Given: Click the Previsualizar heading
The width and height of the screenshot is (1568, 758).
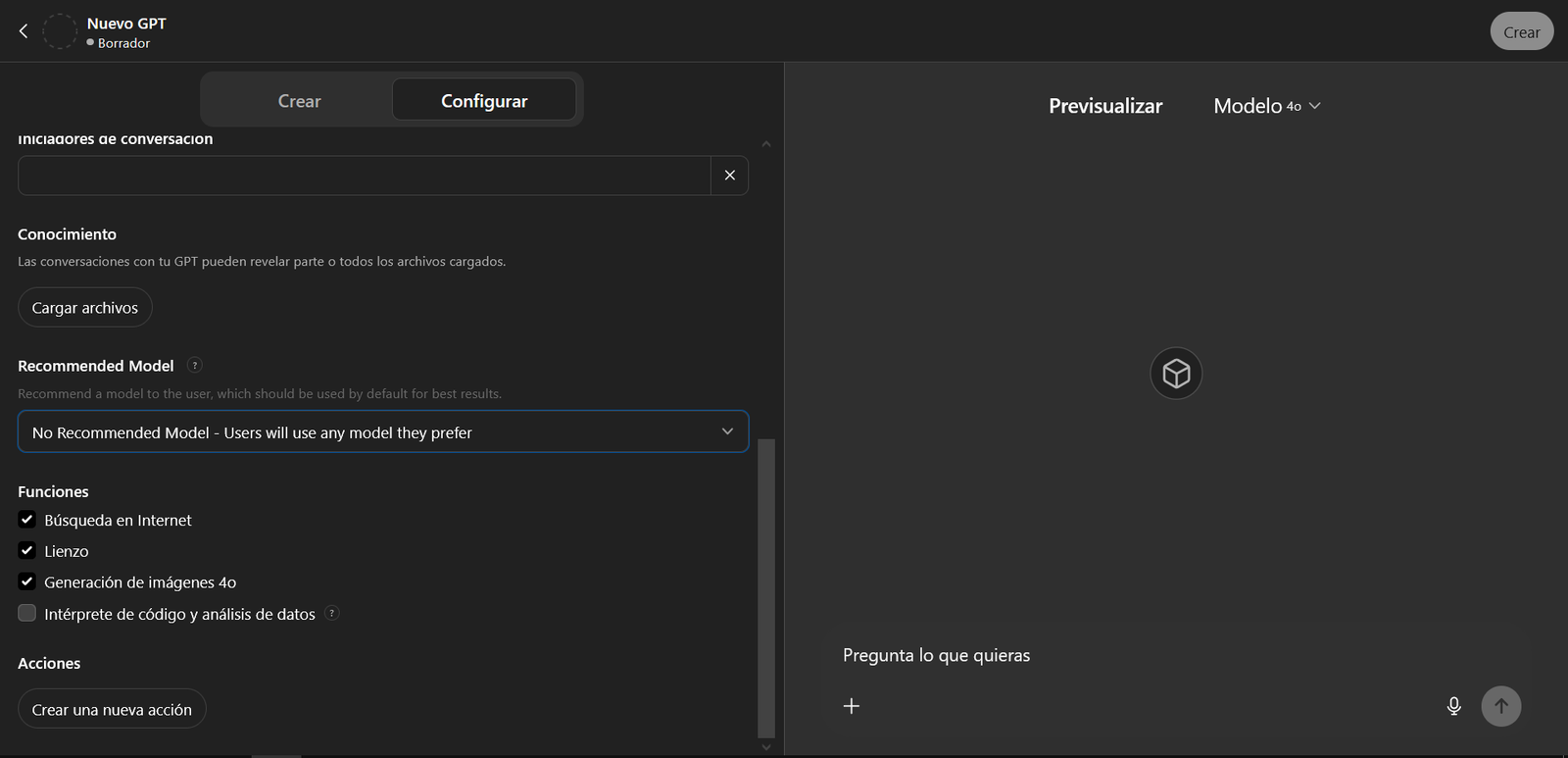Looking at the screenshot, I should coord(1105,106).
